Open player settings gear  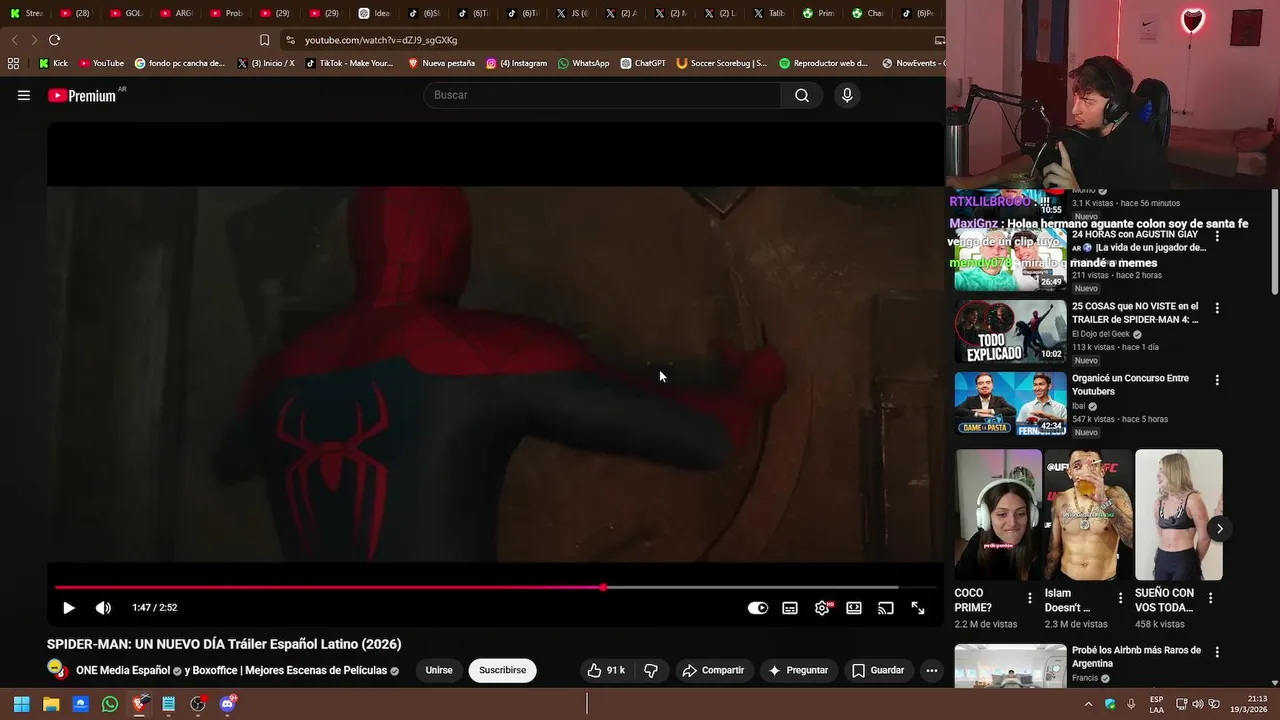(x=822, y=608)
